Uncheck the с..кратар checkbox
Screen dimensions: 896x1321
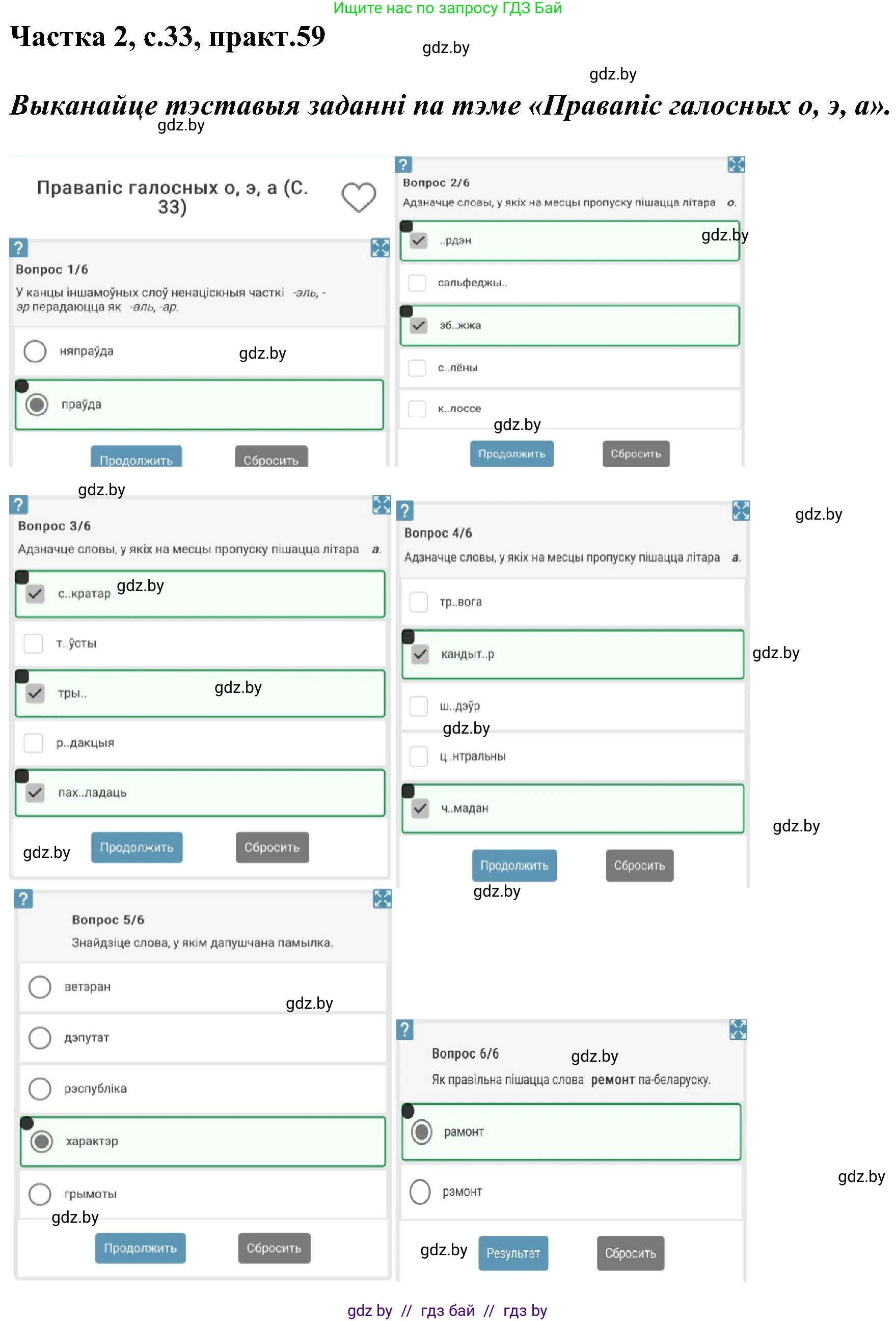[35, 594]
